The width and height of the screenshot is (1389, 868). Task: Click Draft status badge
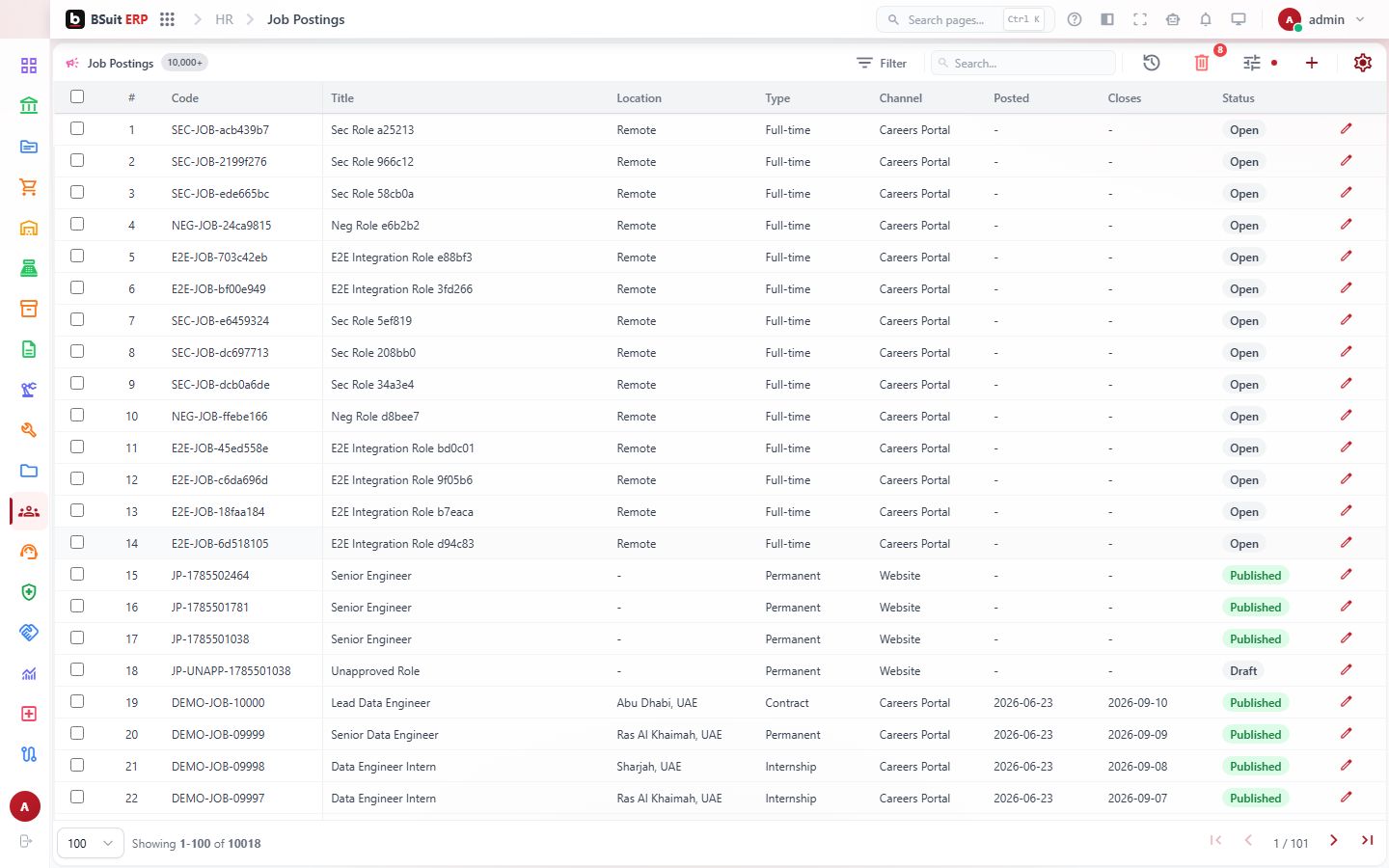[x=1243, y=670]
